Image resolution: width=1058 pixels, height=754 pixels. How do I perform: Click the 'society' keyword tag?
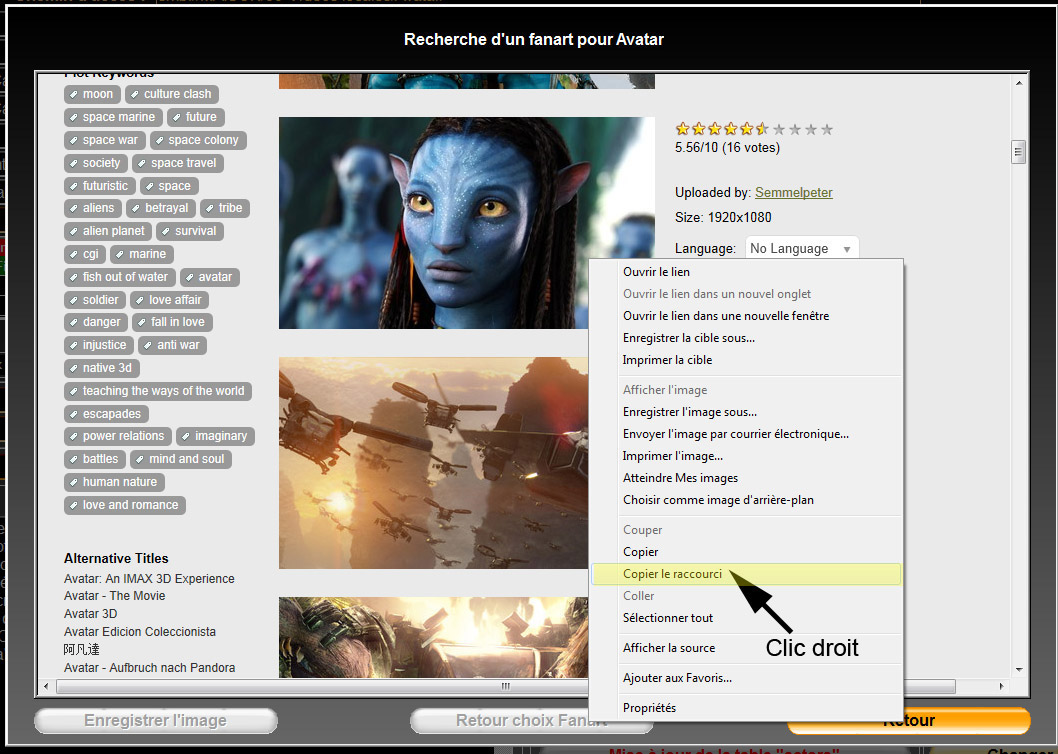click(x=96, y=163)
